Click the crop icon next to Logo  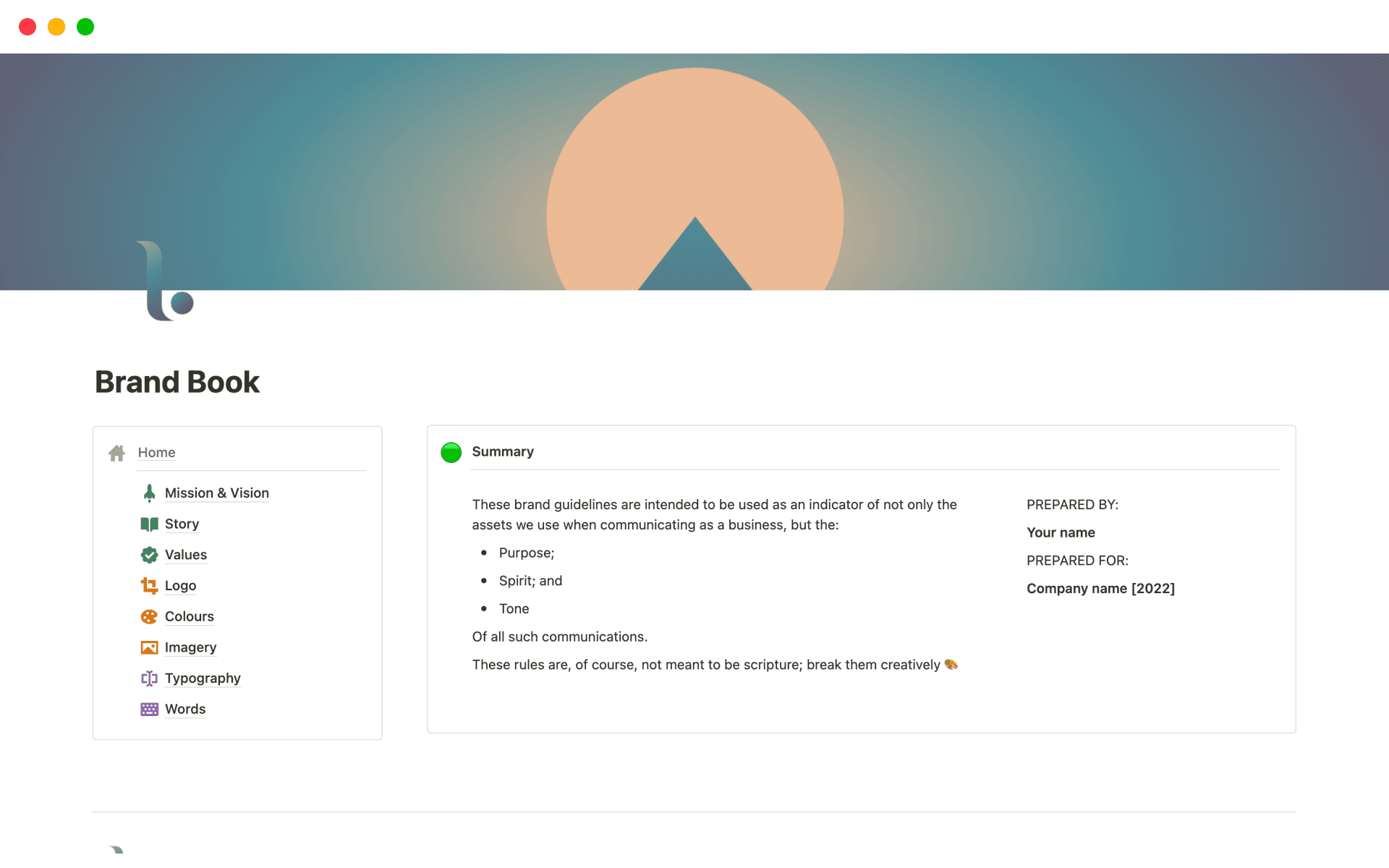149,585
